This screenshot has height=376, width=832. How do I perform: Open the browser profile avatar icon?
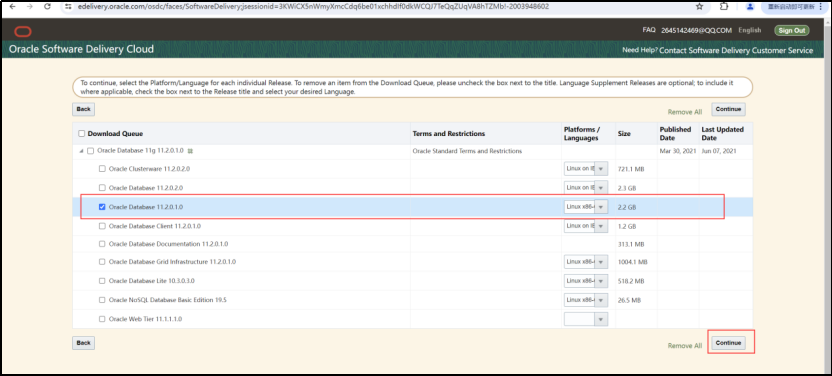click(750, 7)
